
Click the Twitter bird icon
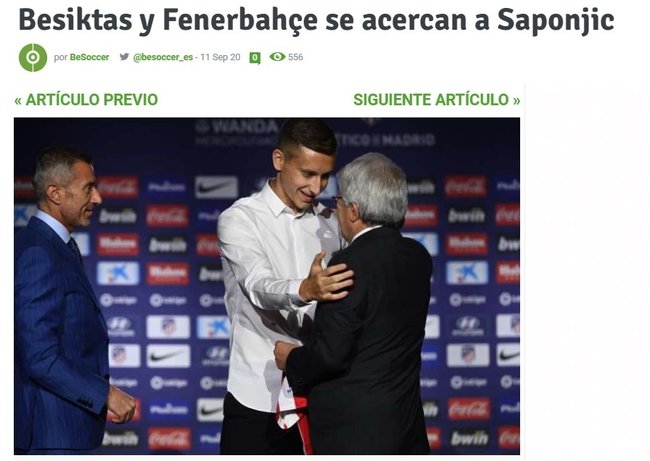pyautogui.click(x=124, y=56)
